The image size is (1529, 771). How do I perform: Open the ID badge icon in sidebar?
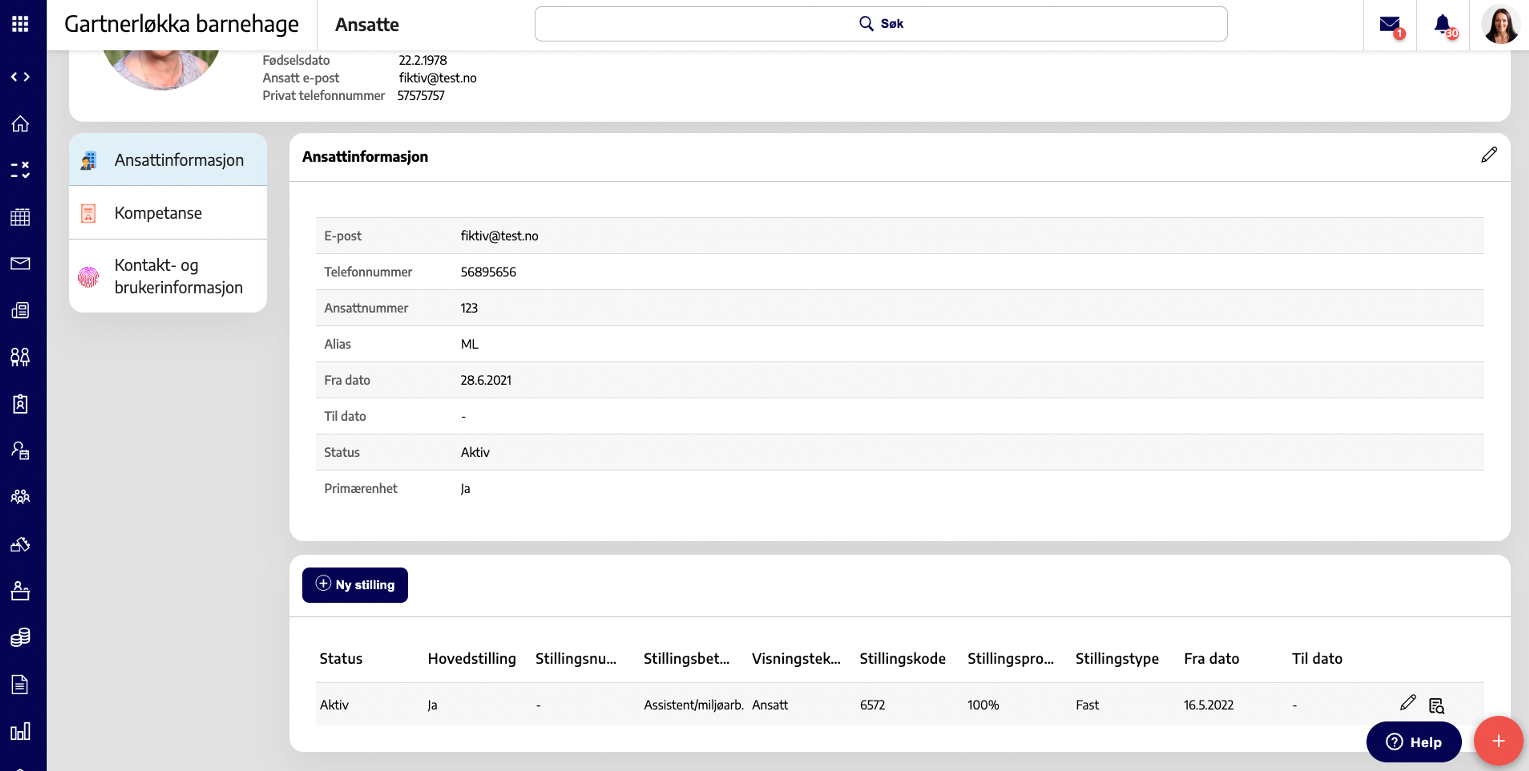(x=20, y=404)
